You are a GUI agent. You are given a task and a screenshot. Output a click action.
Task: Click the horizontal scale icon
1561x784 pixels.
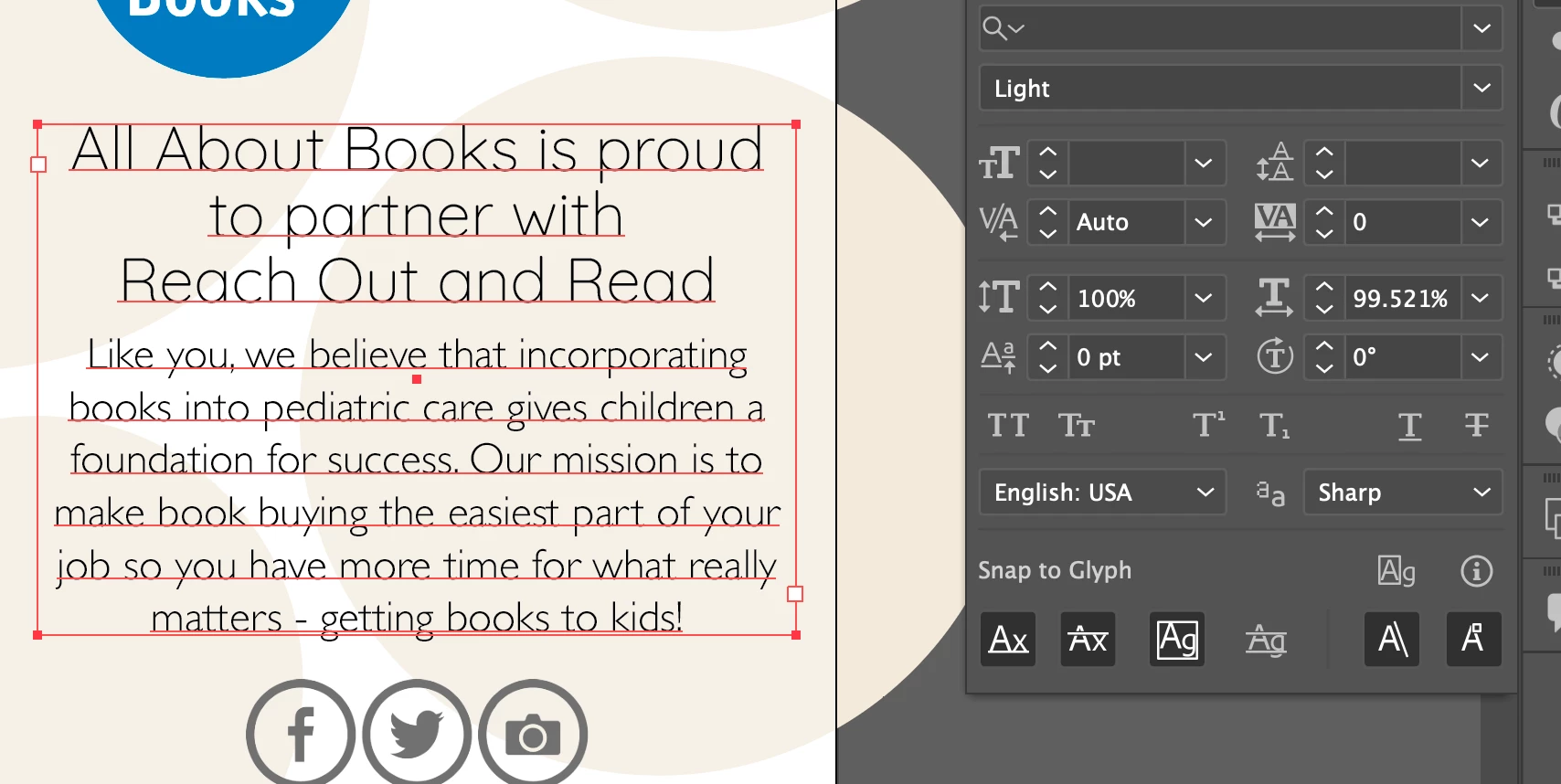click(x=1274, y=297)
